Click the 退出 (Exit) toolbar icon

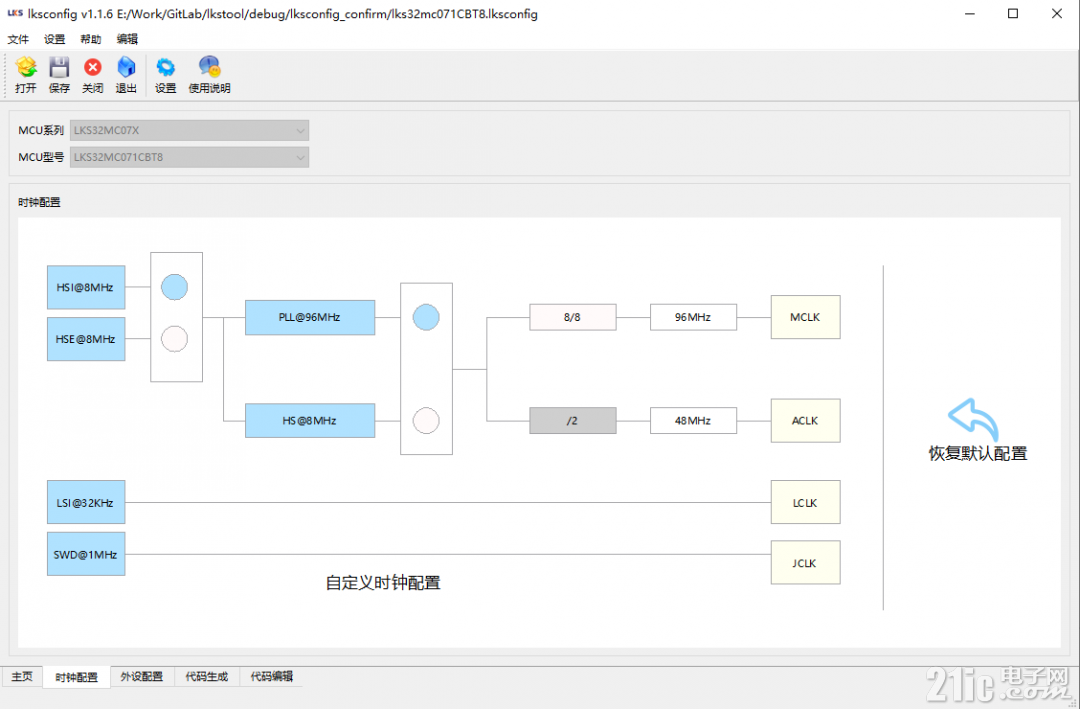pyautogui.click(x=126, y=67)
